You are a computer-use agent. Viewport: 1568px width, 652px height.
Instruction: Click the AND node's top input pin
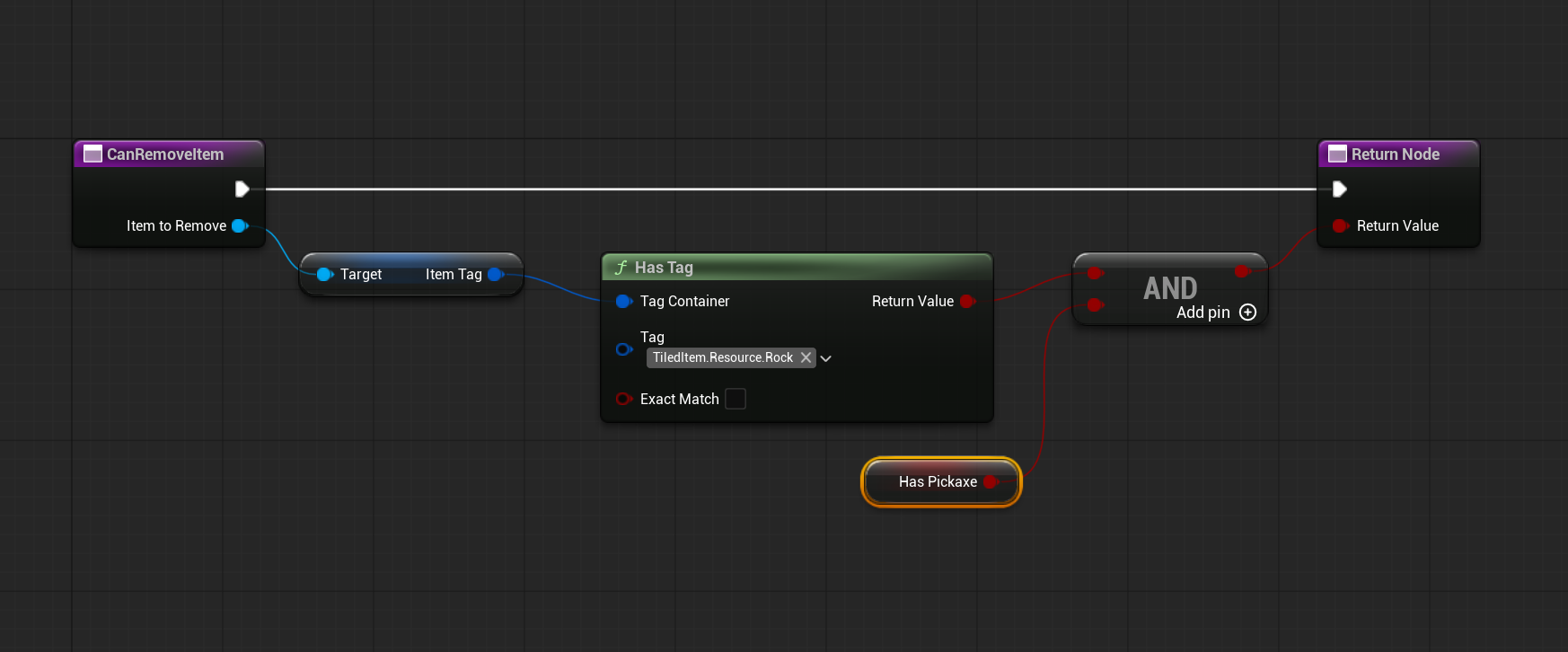point(1094,273)
